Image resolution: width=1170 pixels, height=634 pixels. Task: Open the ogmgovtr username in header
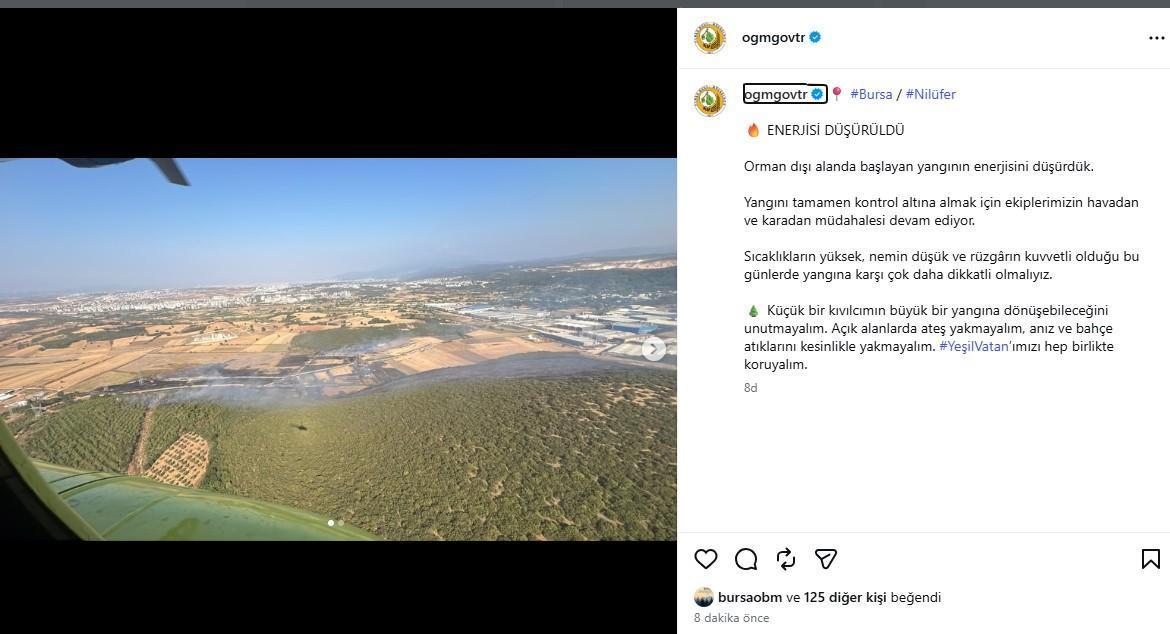point(774,37)
